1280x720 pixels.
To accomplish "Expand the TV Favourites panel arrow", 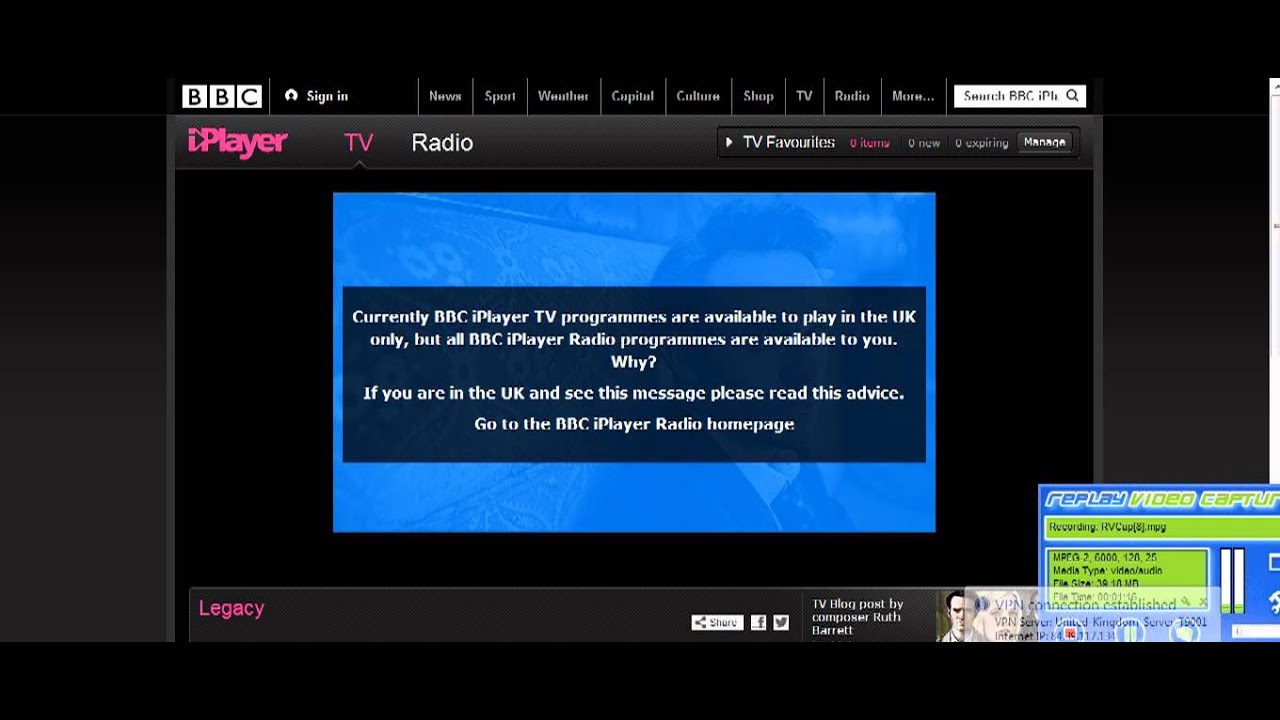I will point(729,143).
